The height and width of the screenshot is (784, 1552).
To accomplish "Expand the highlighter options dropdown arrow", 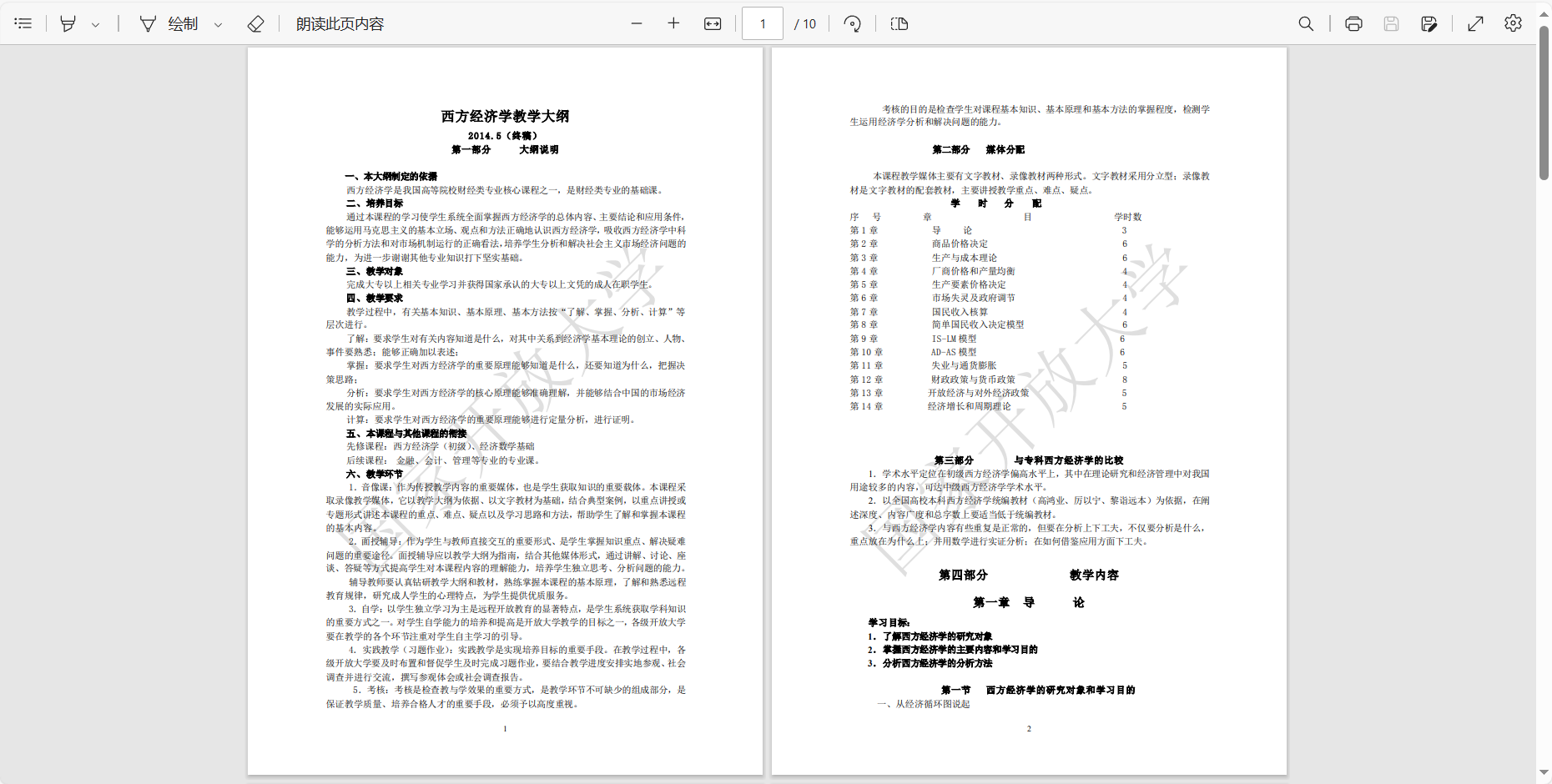I will click(95, 24).
